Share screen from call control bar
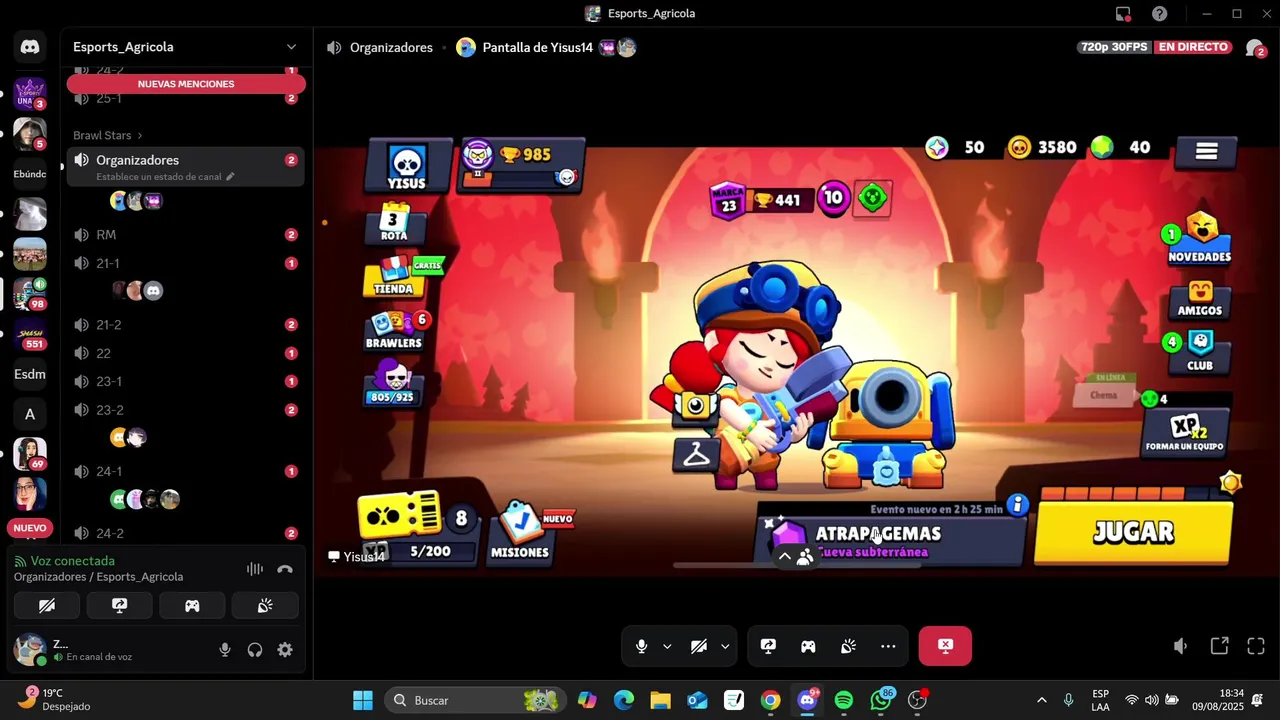Viewport: 1280px width, 720px height. tap(768, 646)
